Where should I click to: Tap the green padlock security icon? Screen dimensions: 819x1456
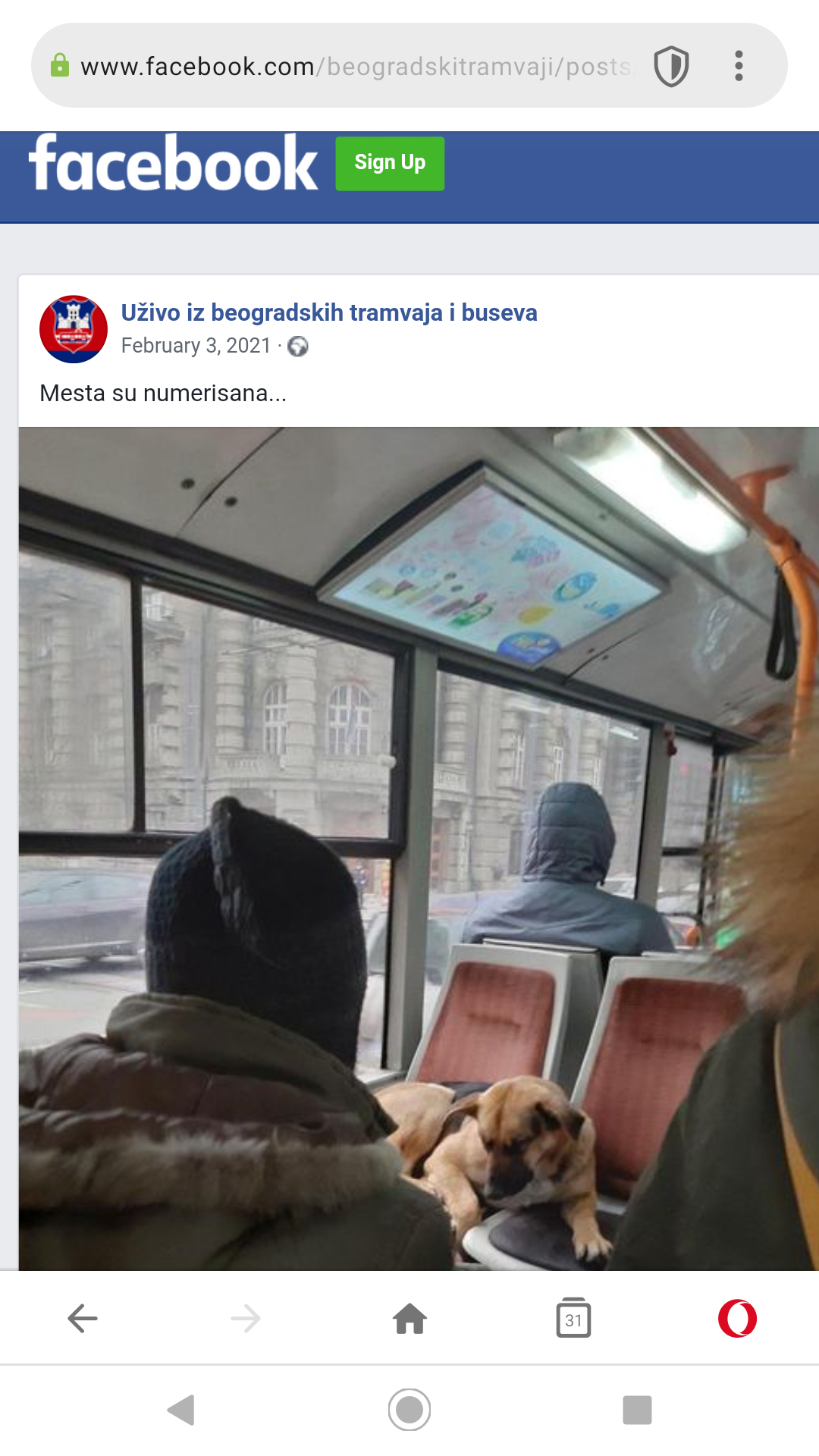point(60,66)
